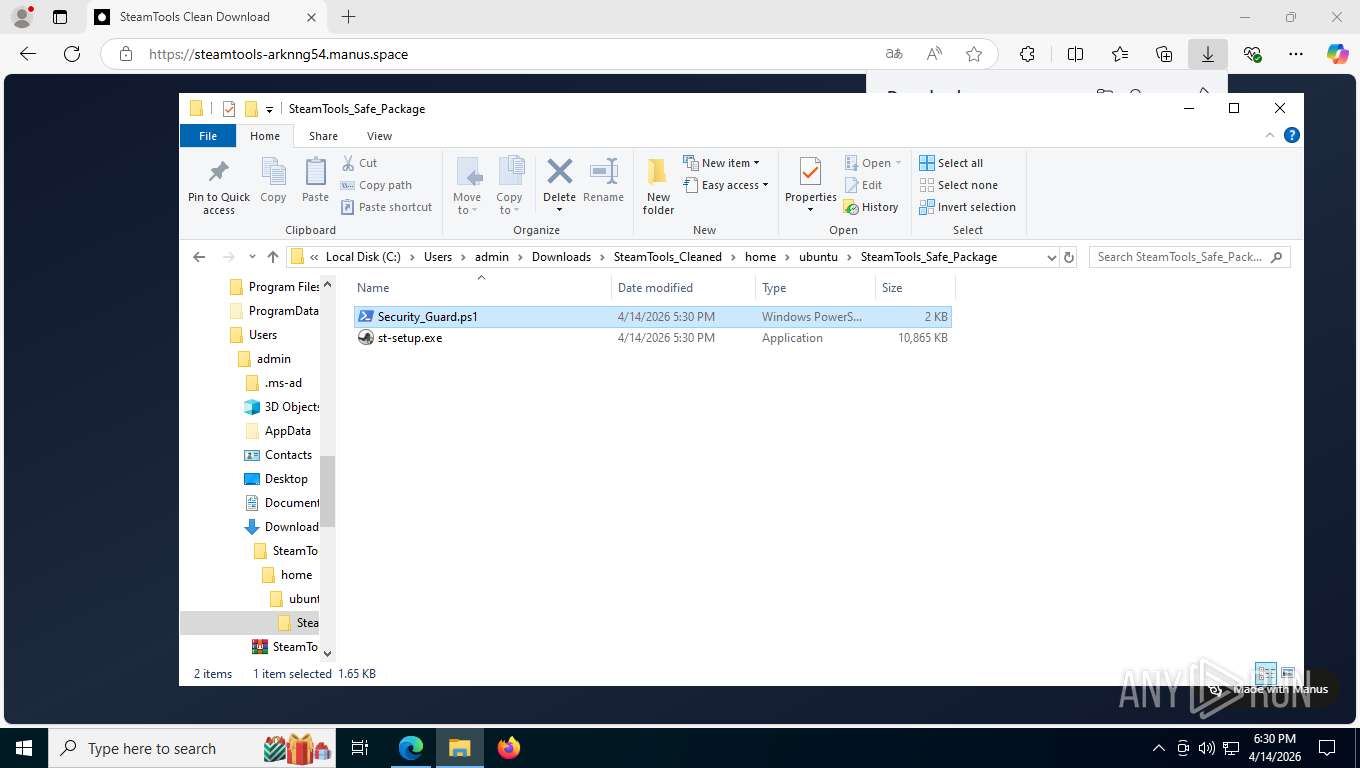Viewport: 1360px width, 768px height.
Task: Select ProgramData in navigation tree
Action: [275, 311]
